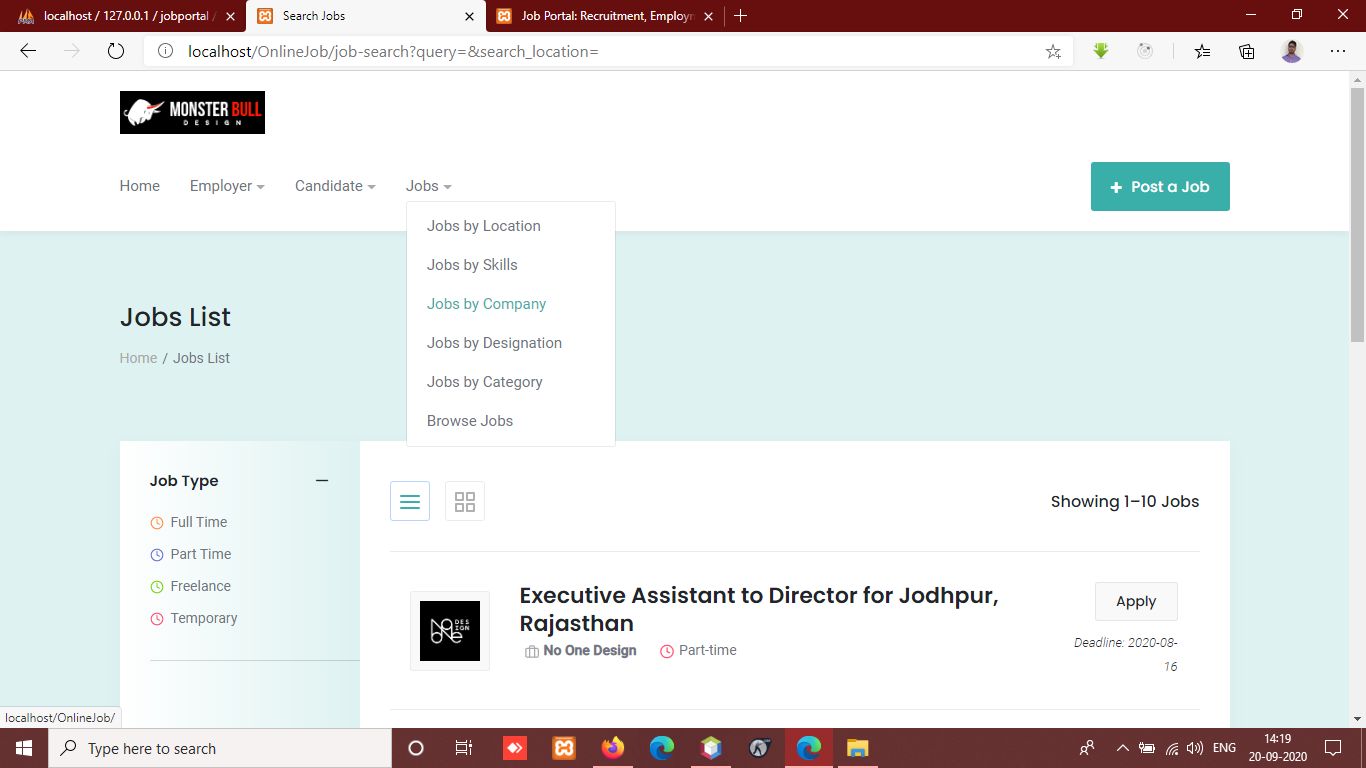View site information icon in address bar
The height and width of the screenshot is (768, 1366).
[x=166, y=51]
